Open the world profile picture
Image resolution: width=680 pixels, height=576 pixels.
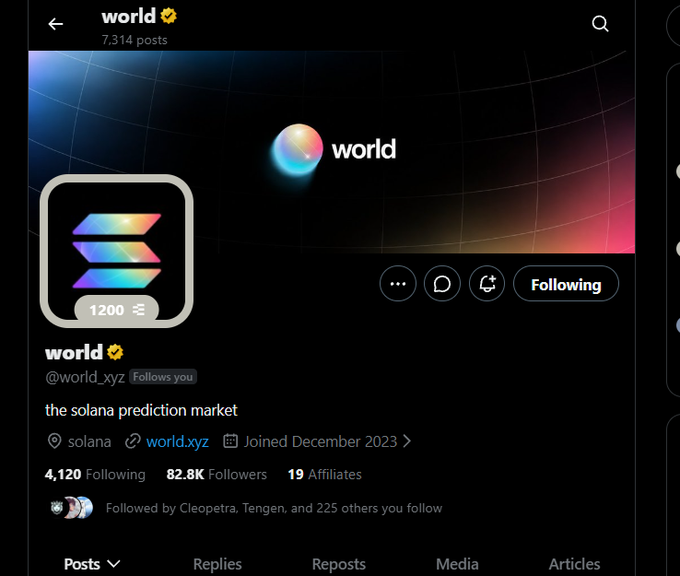click(x=117, y=251)
